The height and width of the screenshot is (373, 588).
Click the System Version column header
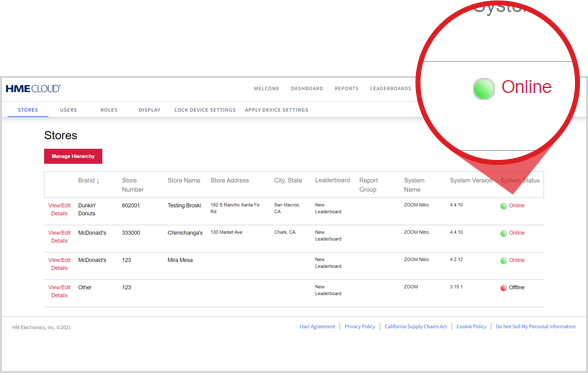tap(471, 181)
